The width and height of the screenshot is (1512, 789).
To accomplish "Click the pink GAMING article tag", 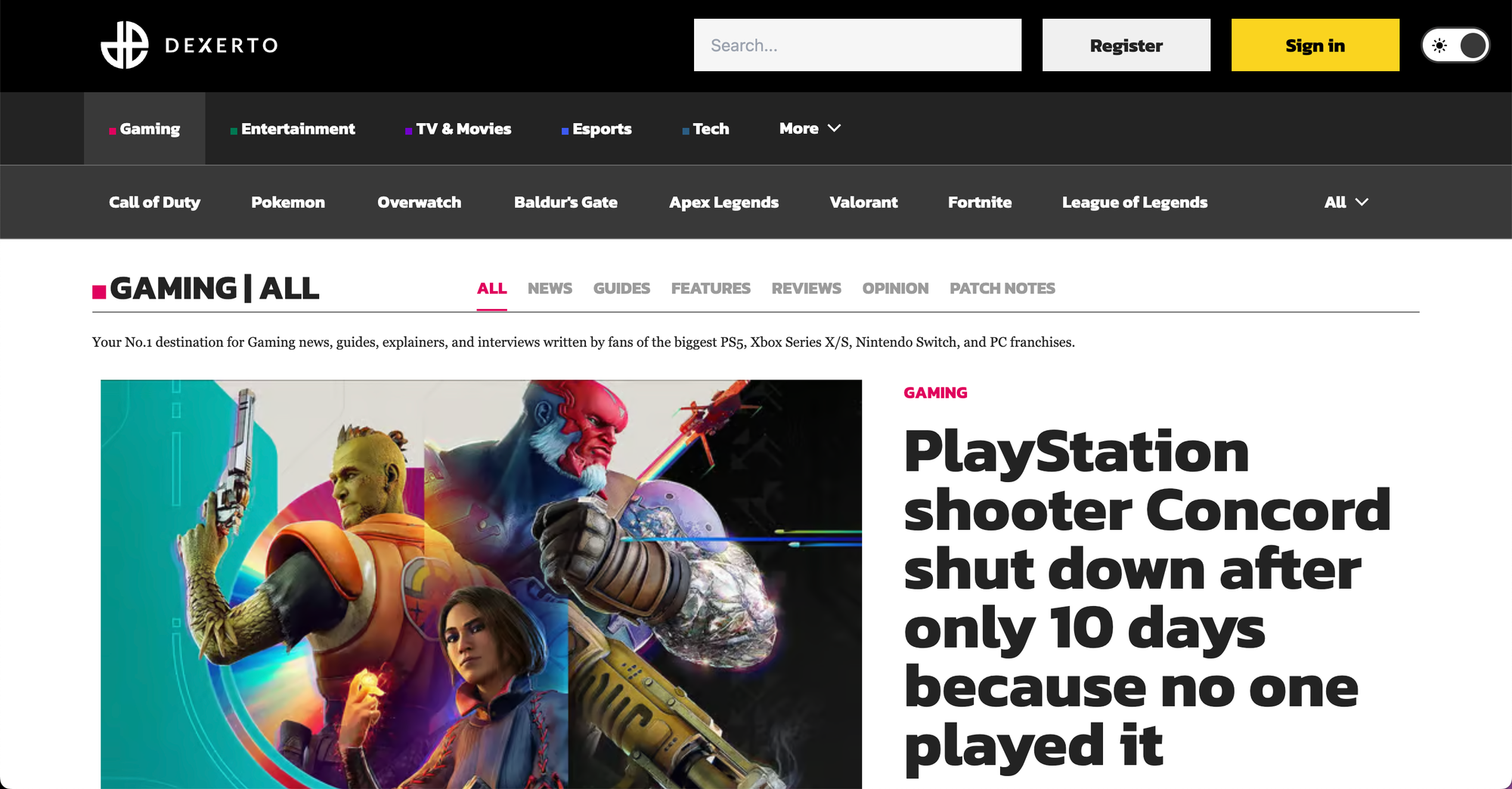I will 935,392.
